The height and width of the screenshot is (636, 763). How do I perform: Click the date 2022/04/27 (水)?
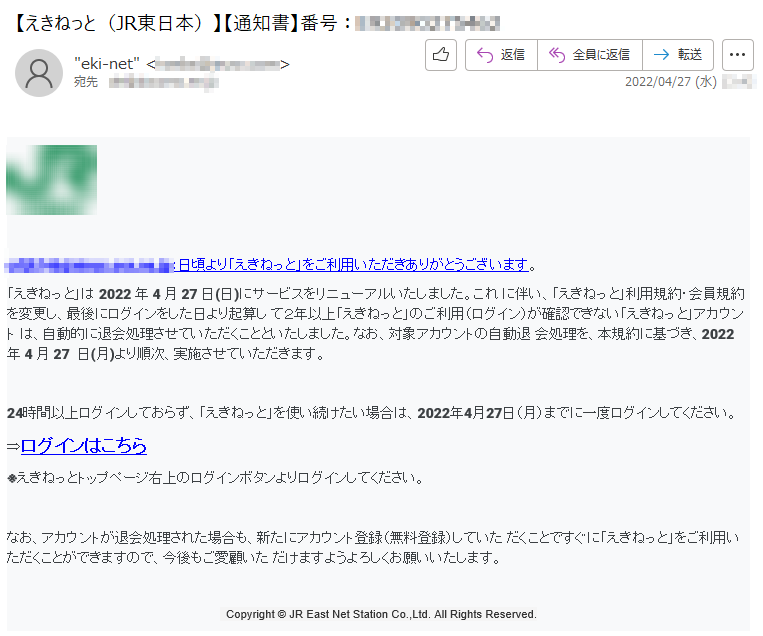pos(671,81)
